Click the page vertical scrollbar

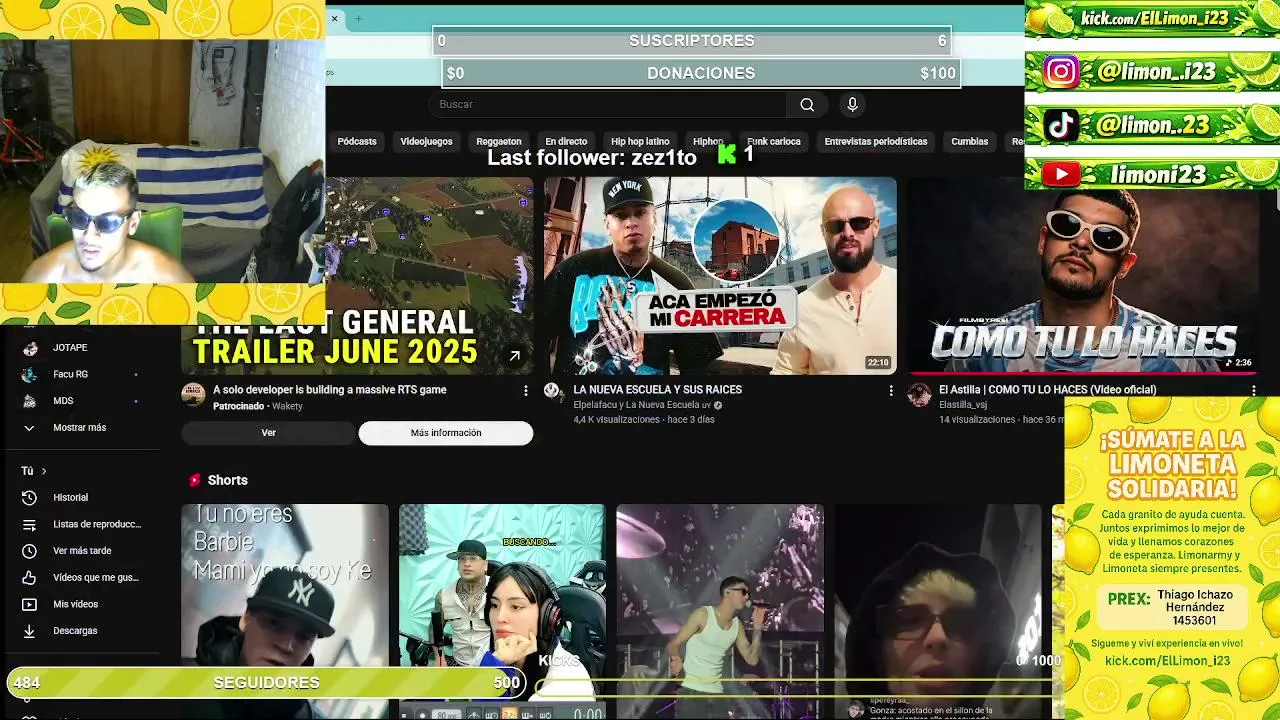pyautogui.click(x=1276, y=200)
